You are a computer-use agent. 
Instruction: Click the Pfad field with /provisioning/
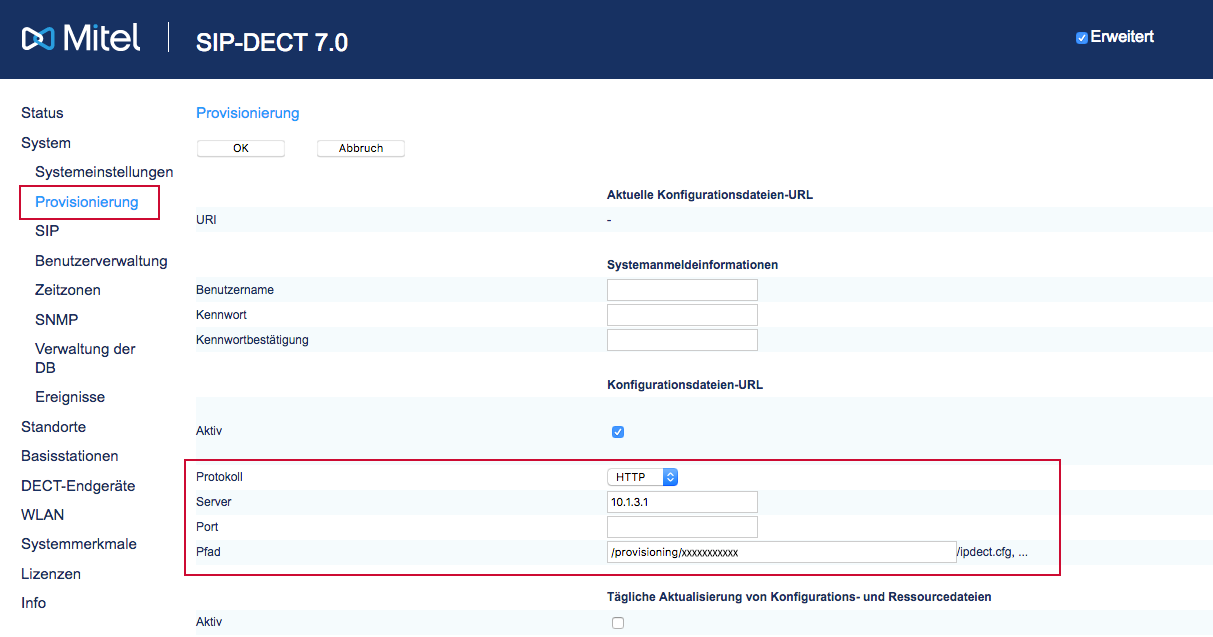pyautogui.click(x=782, y=552)
